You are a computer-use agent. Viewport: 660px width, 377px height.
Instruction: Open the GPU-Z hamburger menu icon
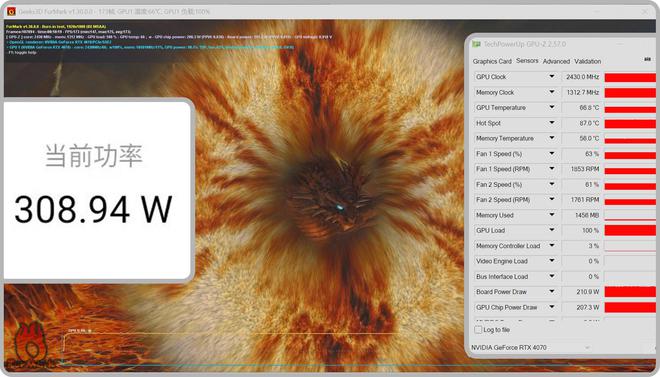(x=647, y=59)
